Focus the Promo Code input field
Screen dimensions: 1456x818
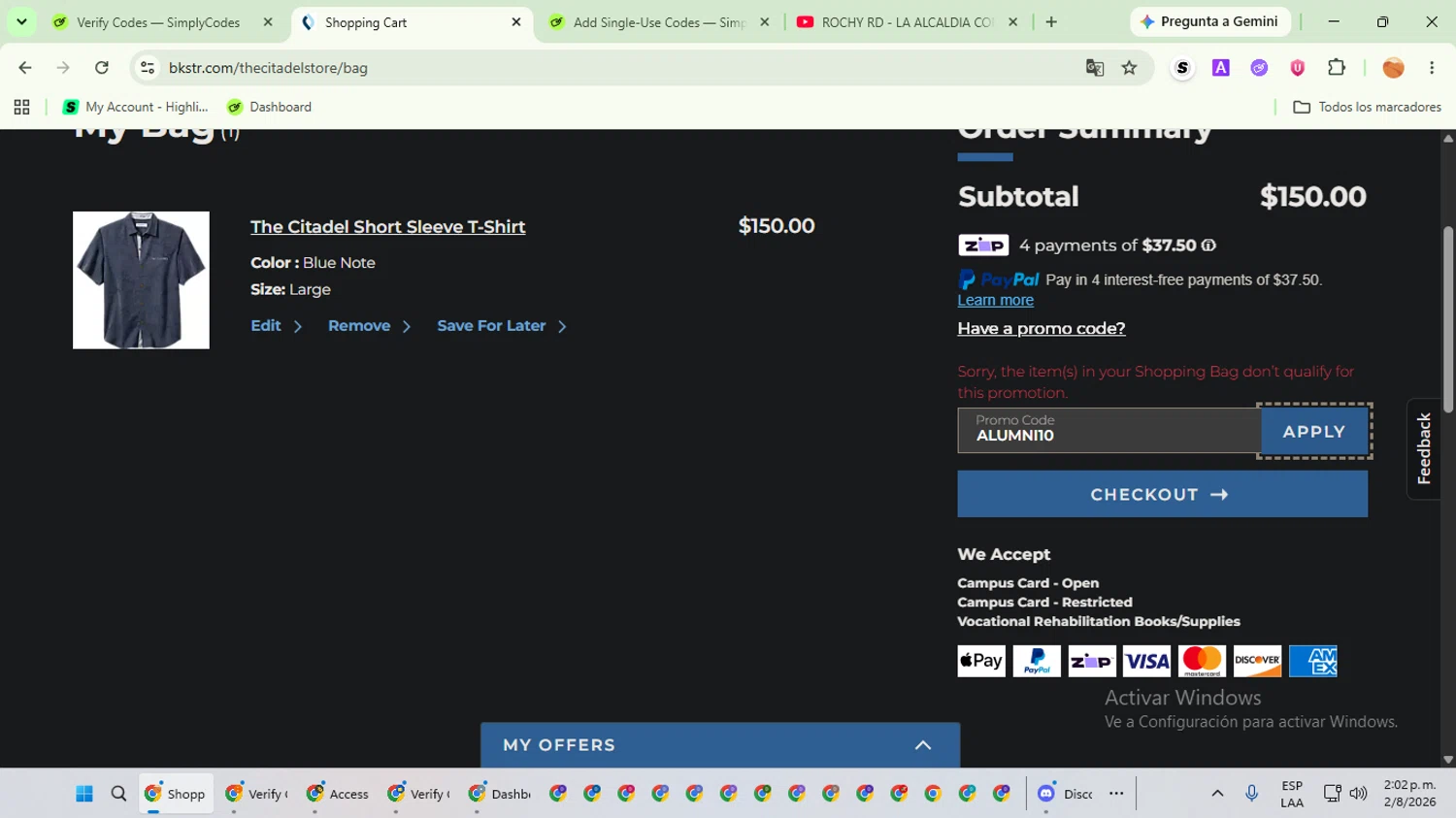pyautogui.click(x=1109, y=431)
